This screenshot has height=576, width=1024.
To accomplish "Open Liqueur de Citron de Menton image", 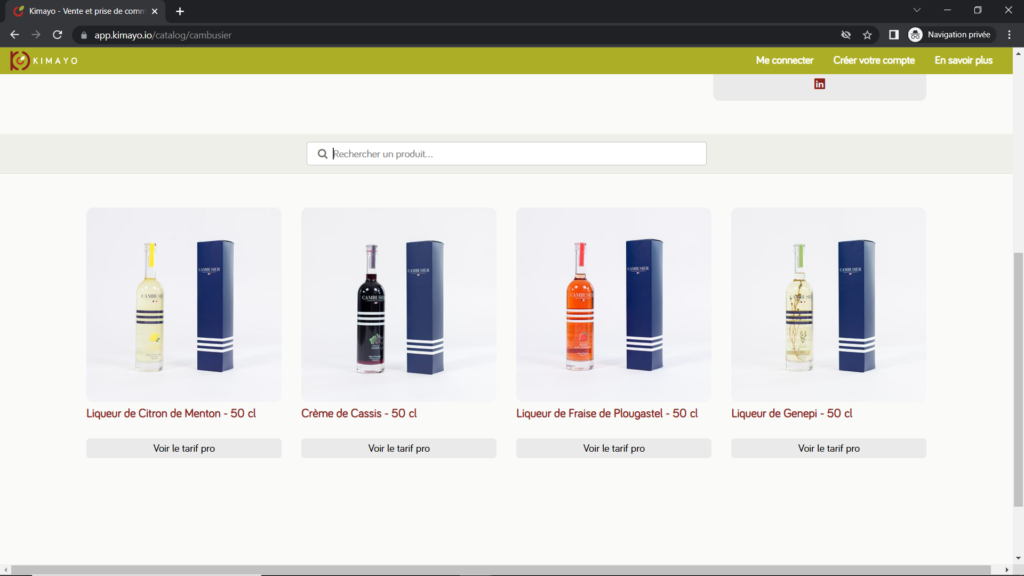I will coord(184,304).
